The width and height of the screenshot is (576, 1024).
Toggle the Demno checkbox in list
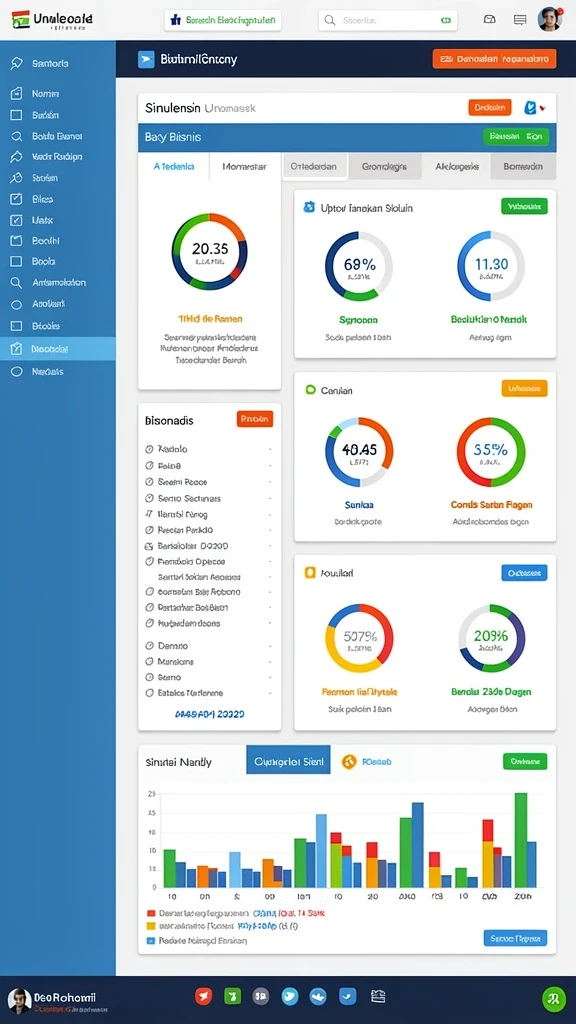149,645
